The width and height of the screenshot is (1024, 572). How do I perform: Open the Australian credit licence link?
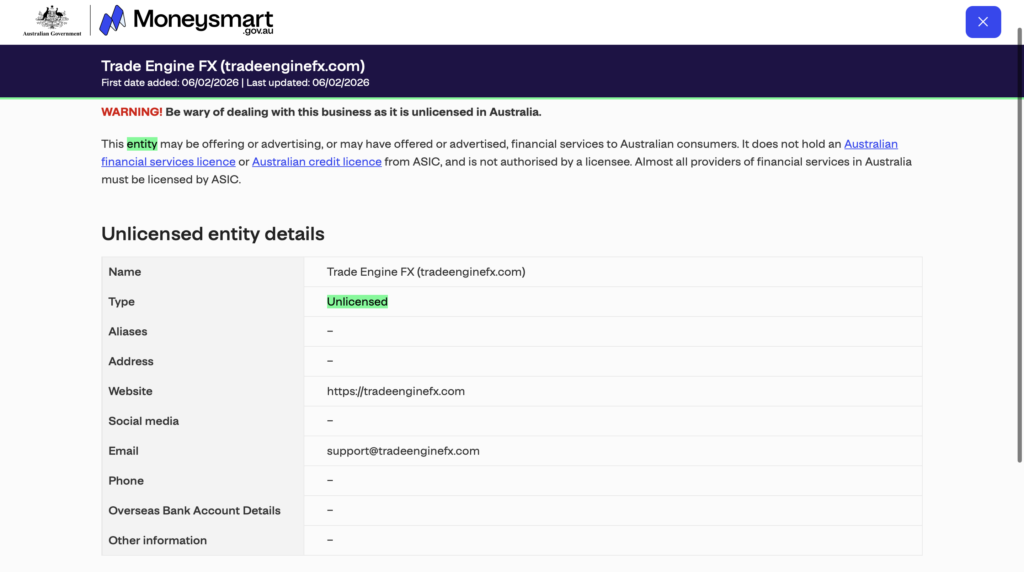pyautogui.click(x=316, y=162)
